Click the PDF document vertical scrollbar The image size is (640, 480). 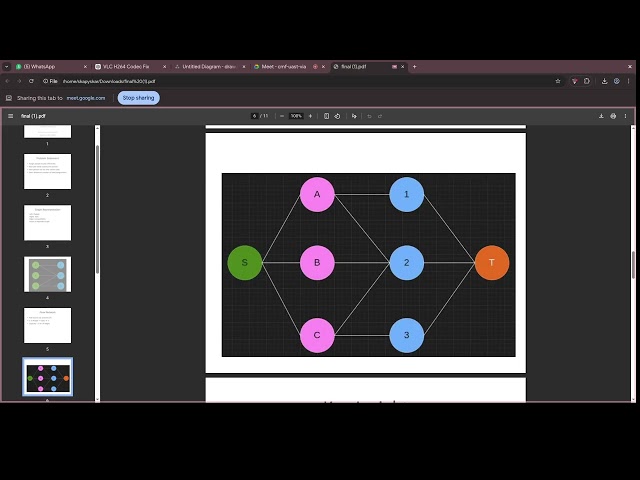(x=633, y=265)
